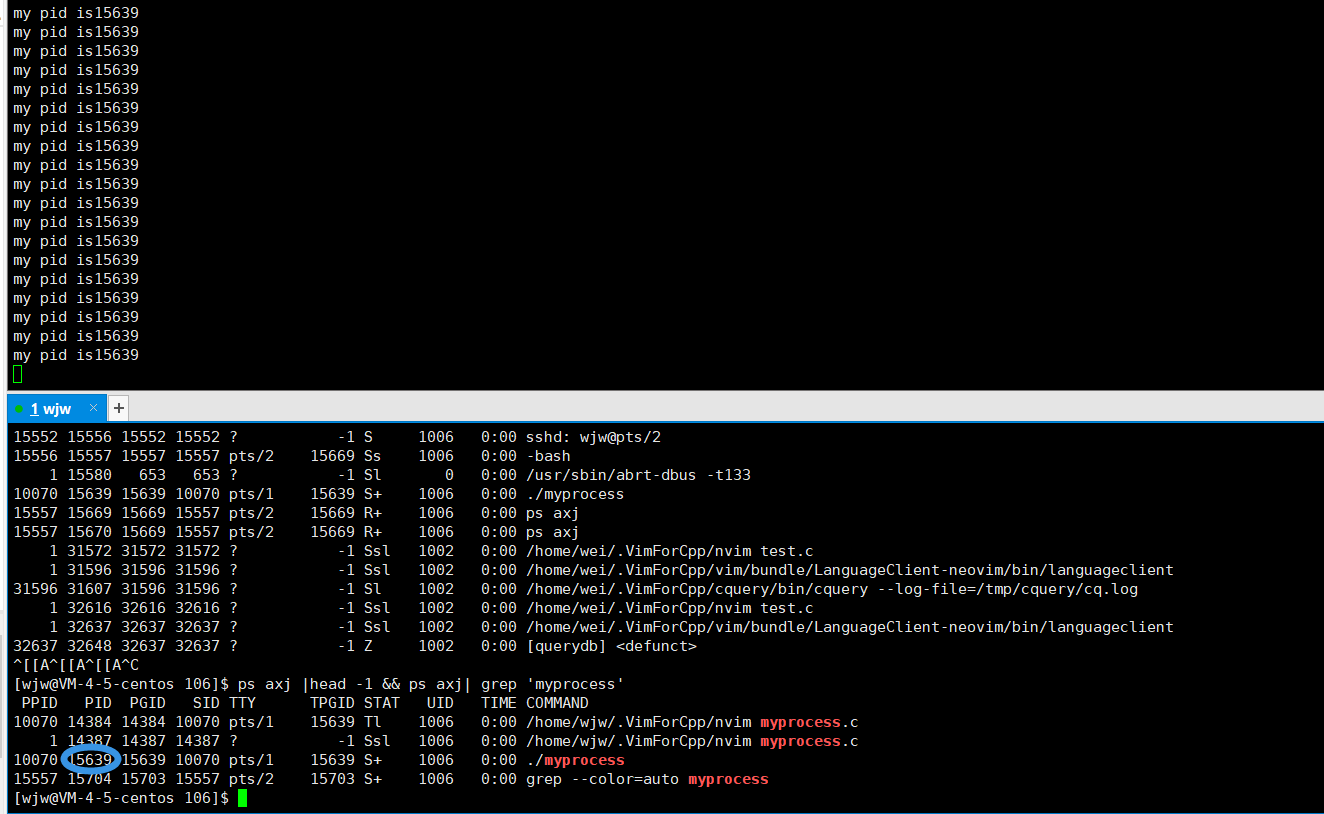Click the "ps axj" command in PID 15670 row
1324x814 pixels.
553,532
